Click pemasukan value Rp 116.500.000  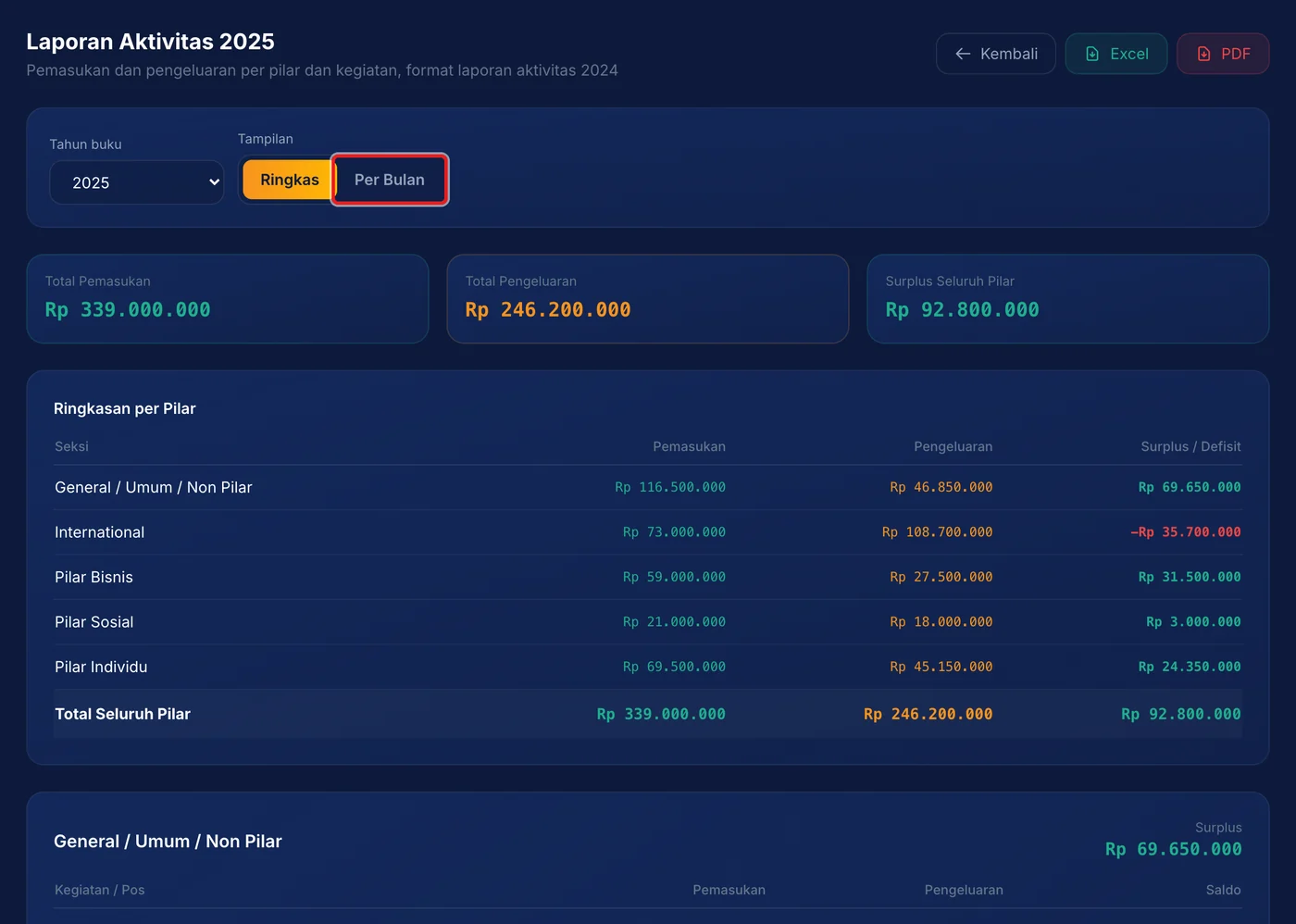click(670, 487)
